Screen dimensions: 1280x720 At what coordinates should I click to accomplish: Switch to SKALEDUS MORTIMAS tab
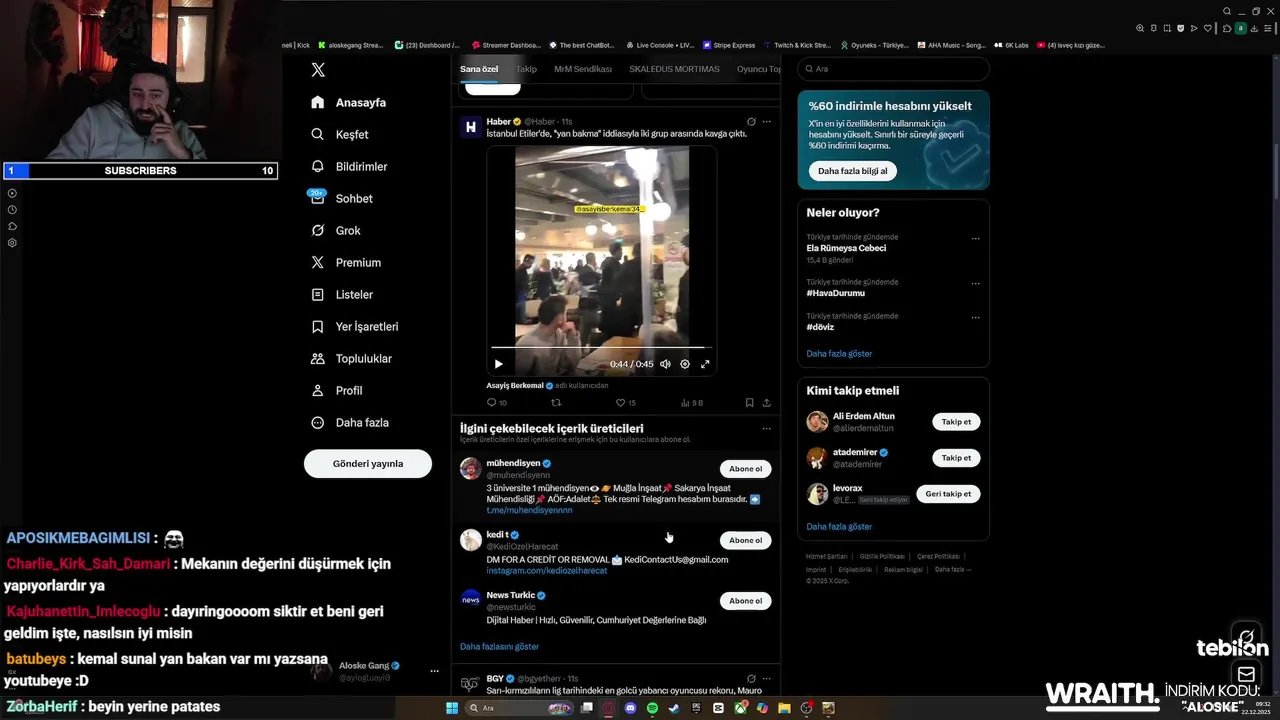pyautogui.click(x=674, y=69)
